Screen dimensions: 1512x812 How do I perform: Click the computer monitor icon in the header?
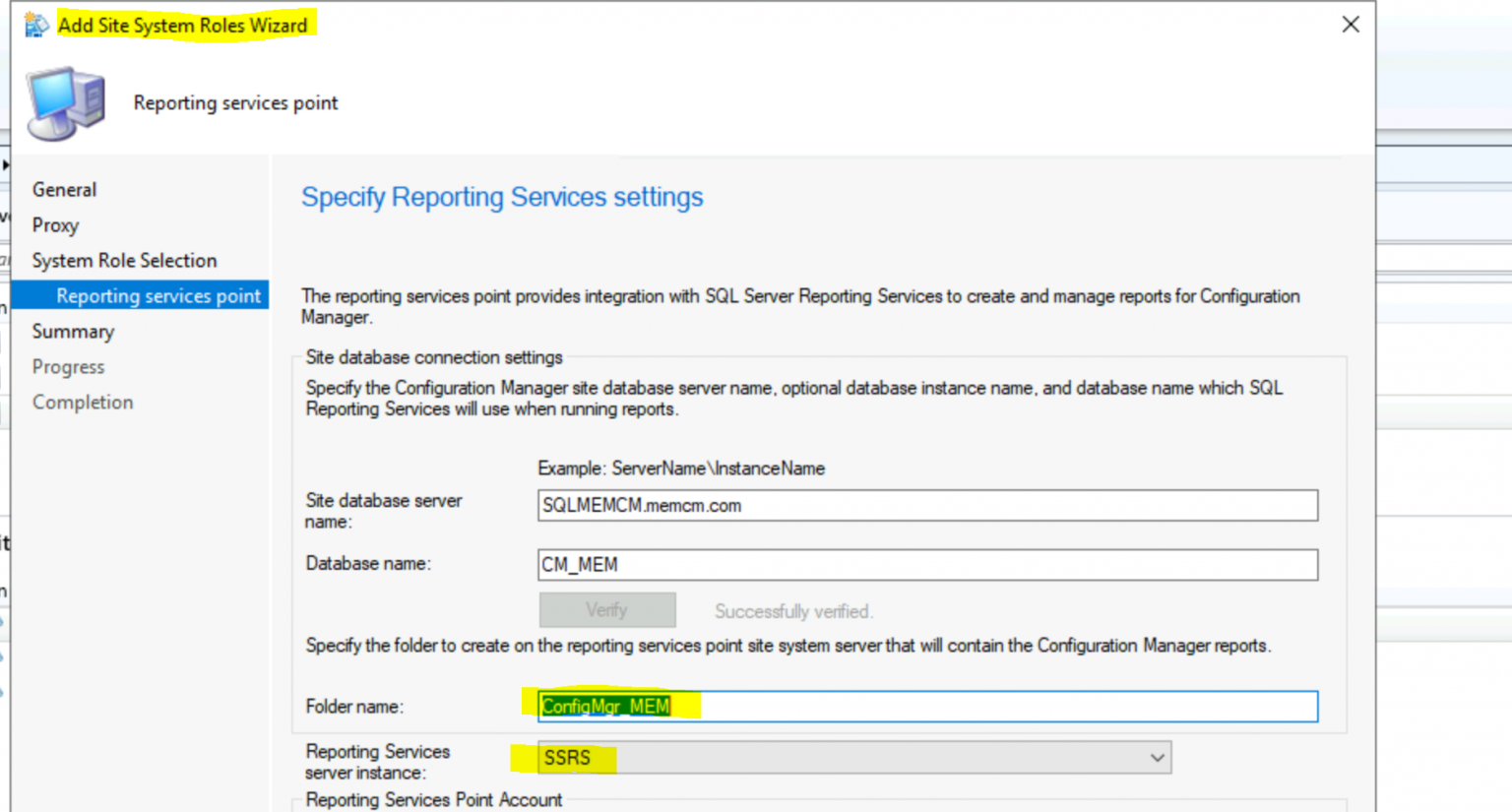point(65,103)
